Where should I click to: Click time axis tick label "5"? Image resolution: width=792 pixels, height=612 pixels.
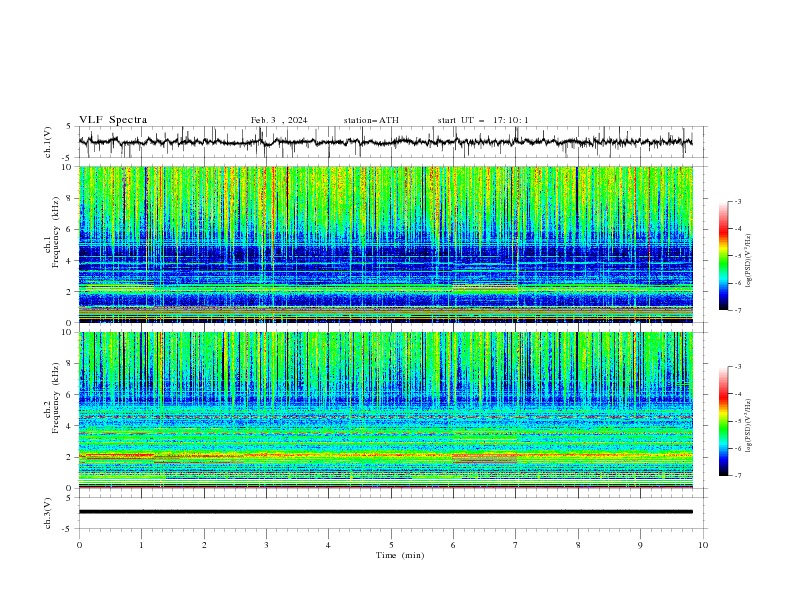coord(391,545)
